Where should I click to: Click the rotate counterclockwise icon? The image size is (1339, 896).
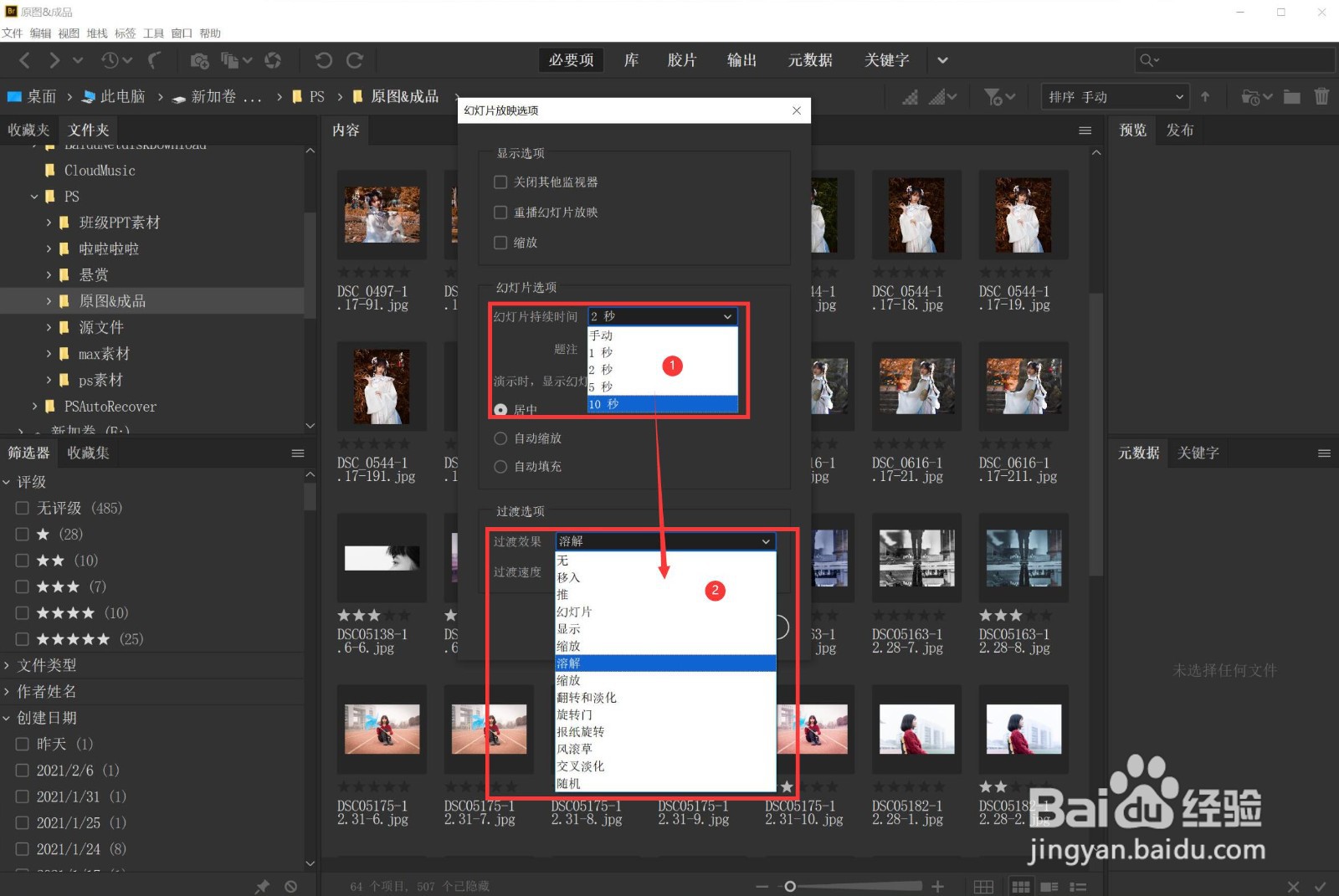[323, 60]
